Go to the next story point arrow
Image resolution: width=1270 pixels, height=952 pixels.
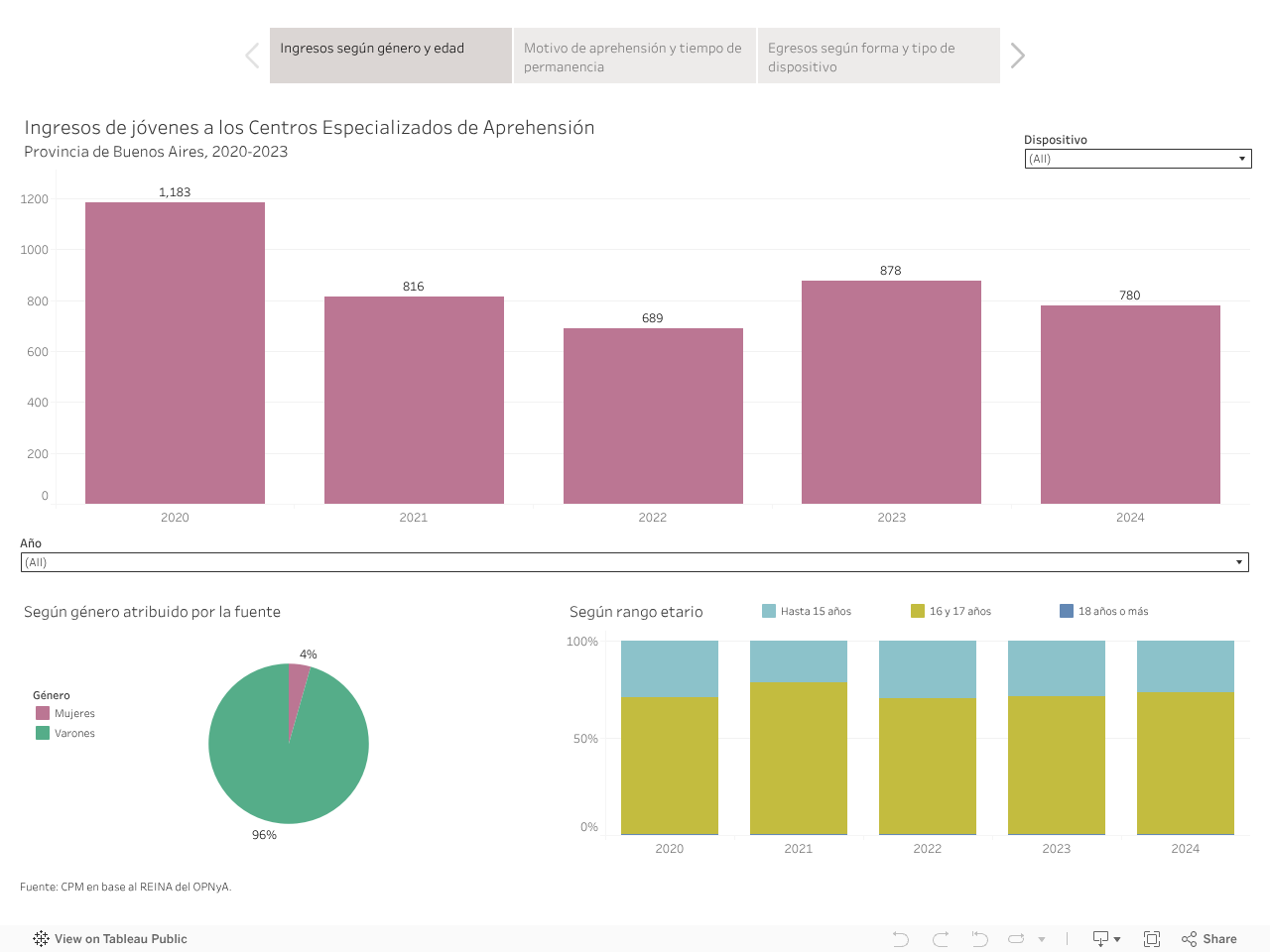tap(1017, 56)
